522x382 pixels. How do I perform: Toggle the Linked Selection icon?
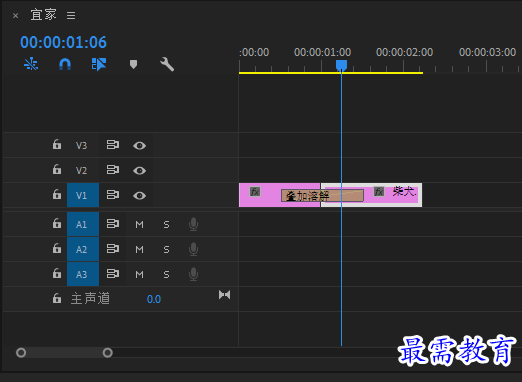[x=99, y=64]
